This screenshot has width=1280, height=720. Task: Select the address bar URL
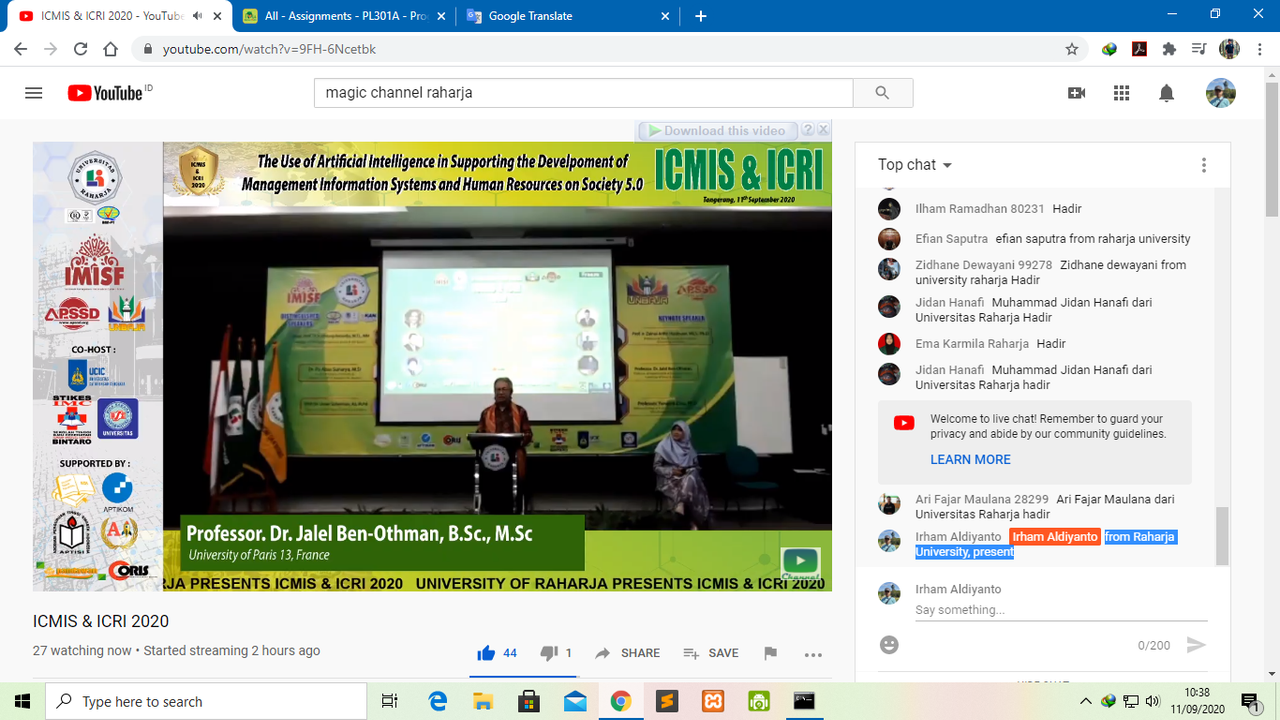[x=269, y=49]
